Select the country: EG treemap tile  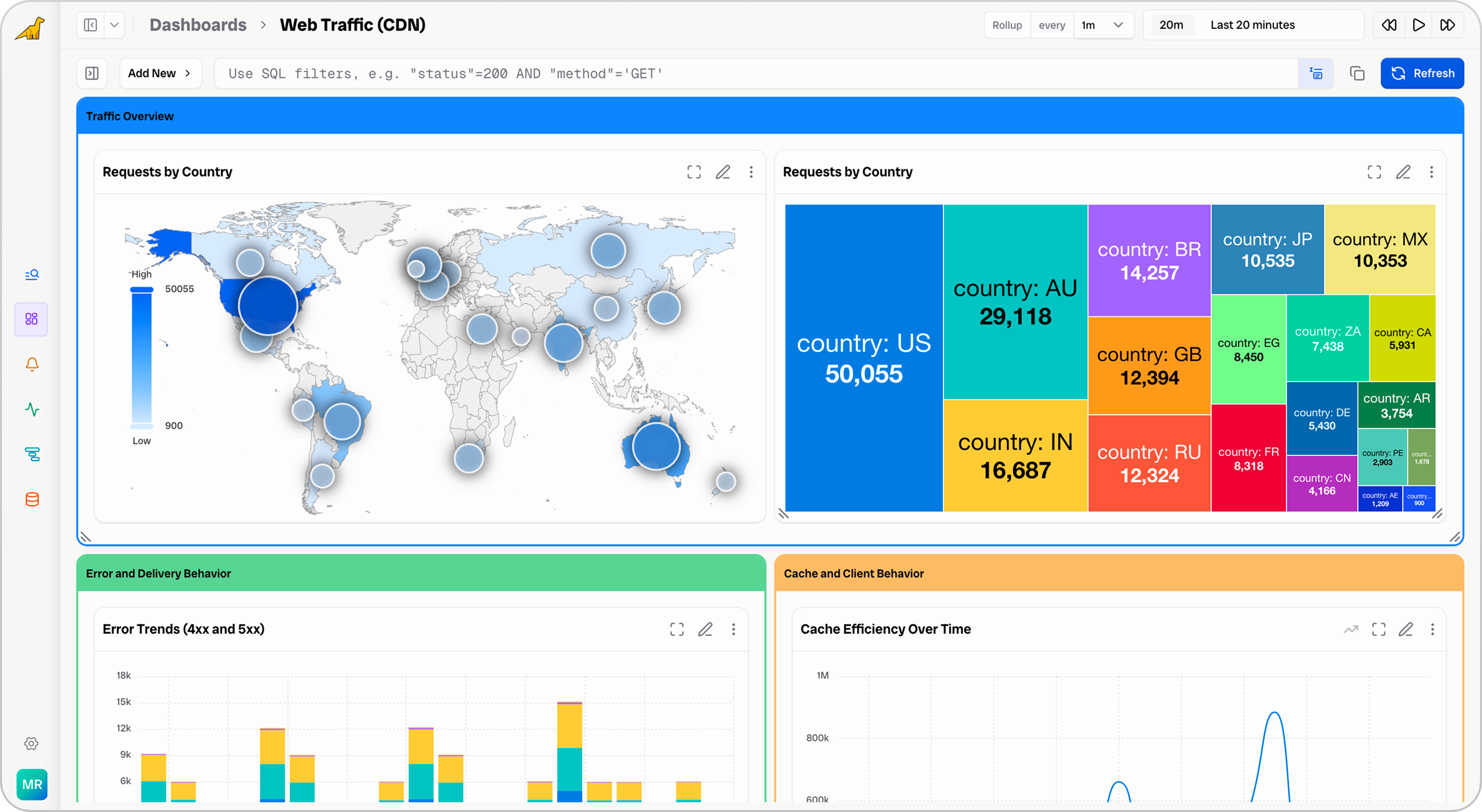(1248, 349)
